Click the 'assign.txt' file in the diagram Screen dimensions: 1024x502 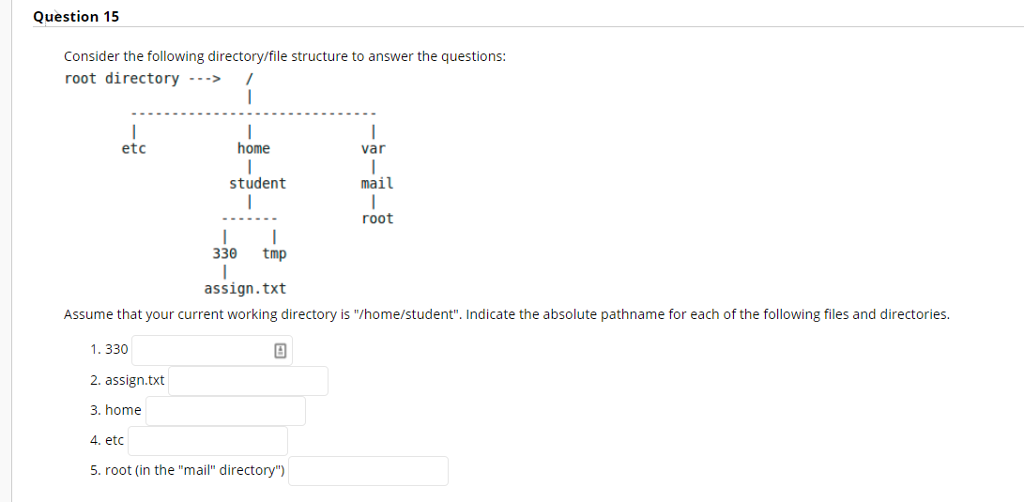[245, 289]
